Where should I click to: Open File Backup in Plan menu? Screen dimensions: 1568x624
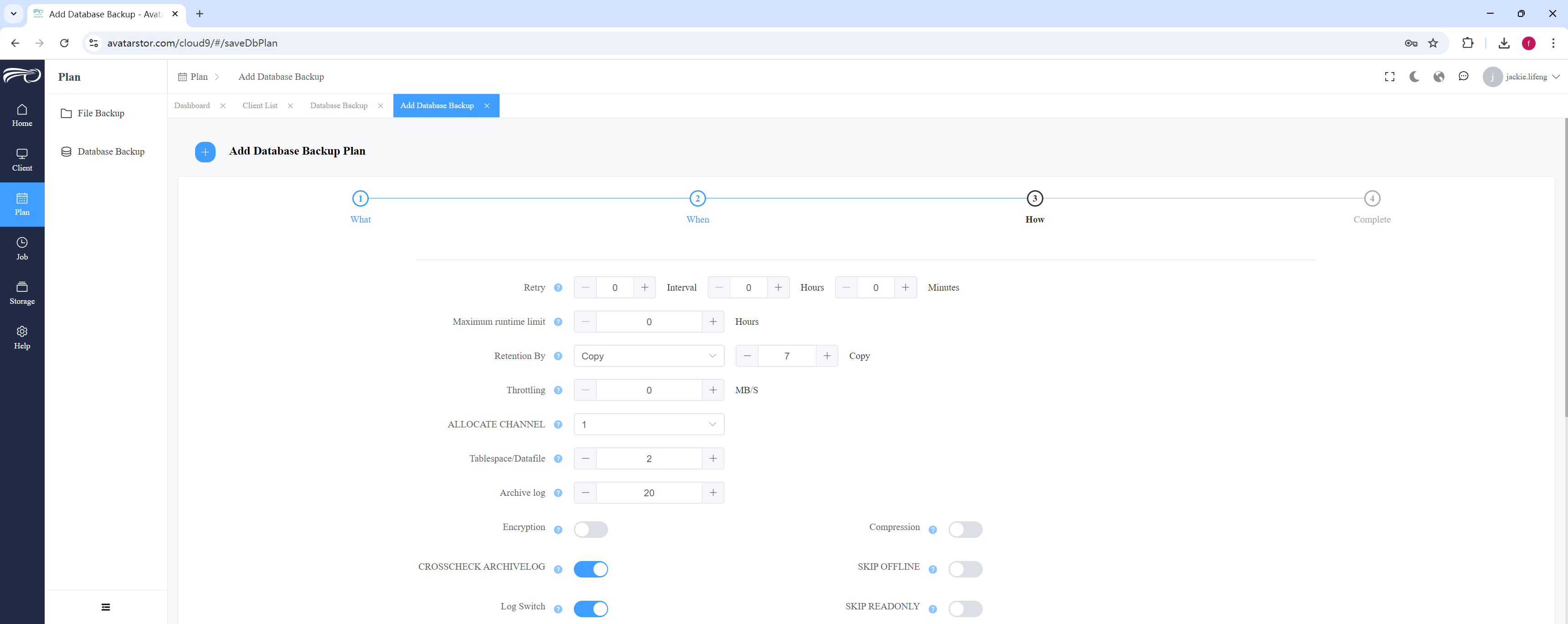pyautogui.click(x=101, y=113)
